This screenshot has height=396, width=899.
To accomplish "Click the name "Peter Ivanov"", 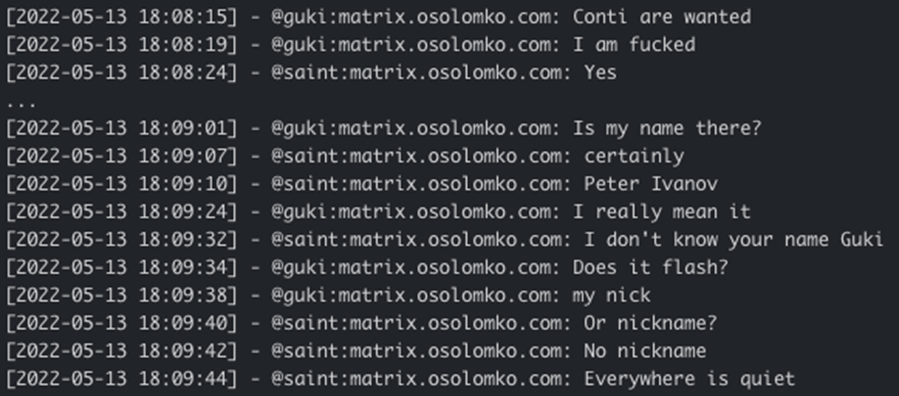I will (650, 183).
